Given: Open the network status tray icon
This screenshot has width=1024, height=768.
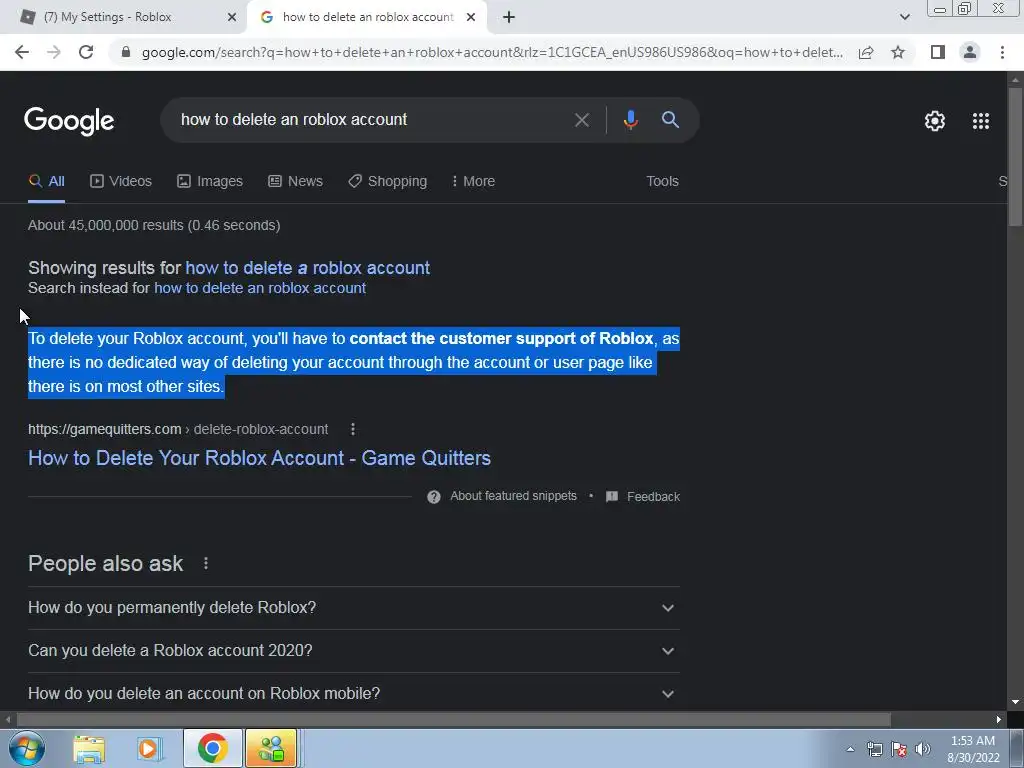Looking at the screenshot, I should [874, 749].
